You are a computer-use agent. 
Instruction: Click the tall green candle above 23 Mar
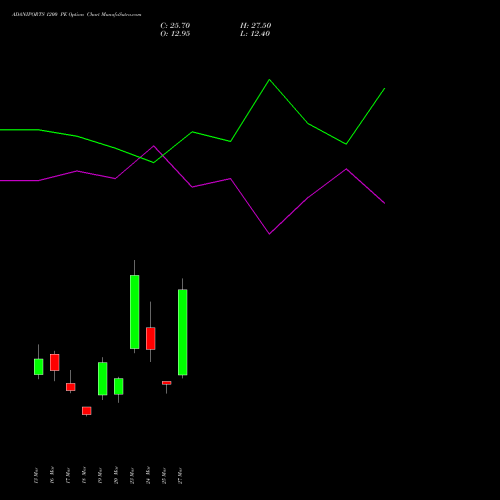(135, 312)
